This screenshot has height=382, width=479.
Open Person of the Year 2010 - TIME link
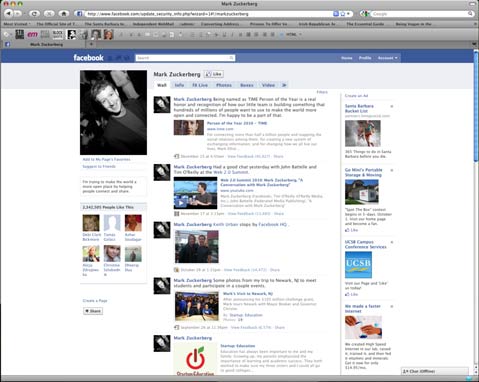[x=237, y=123]
